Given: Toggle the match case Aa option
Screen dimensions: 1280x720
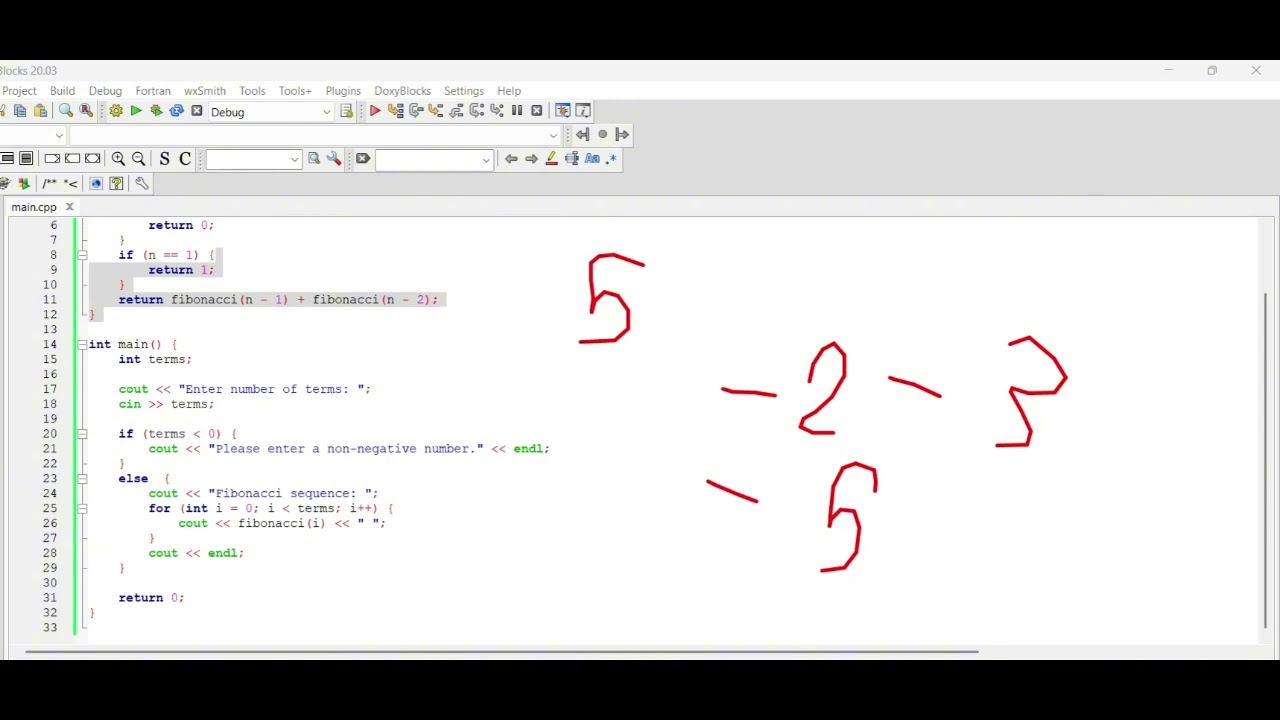Looking at the screenshot, I should pyautogui.click(x=592, y=159).
